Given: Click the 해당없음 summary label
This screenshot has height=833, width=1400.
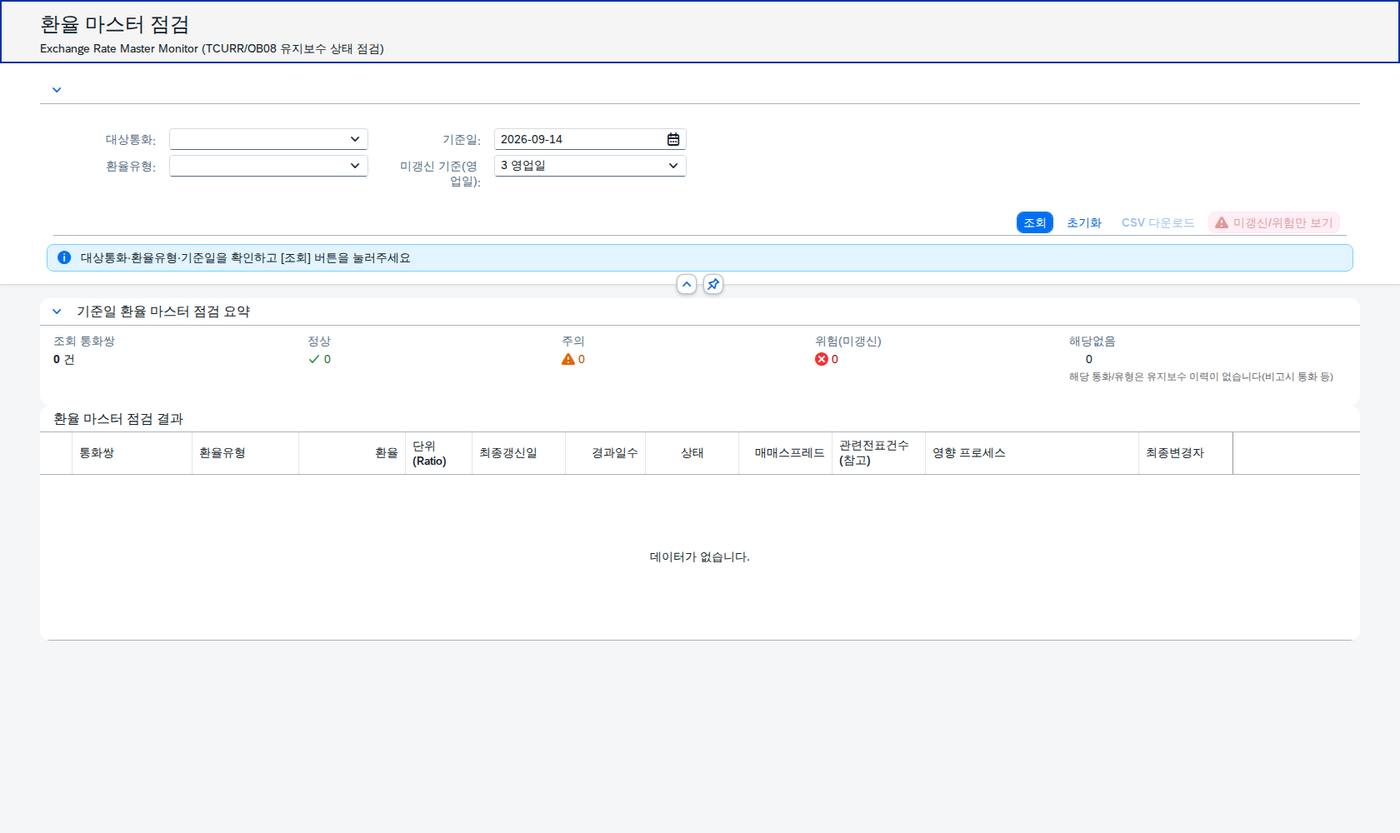Looking at the screenshot, I should click(x=1092, y=341).
